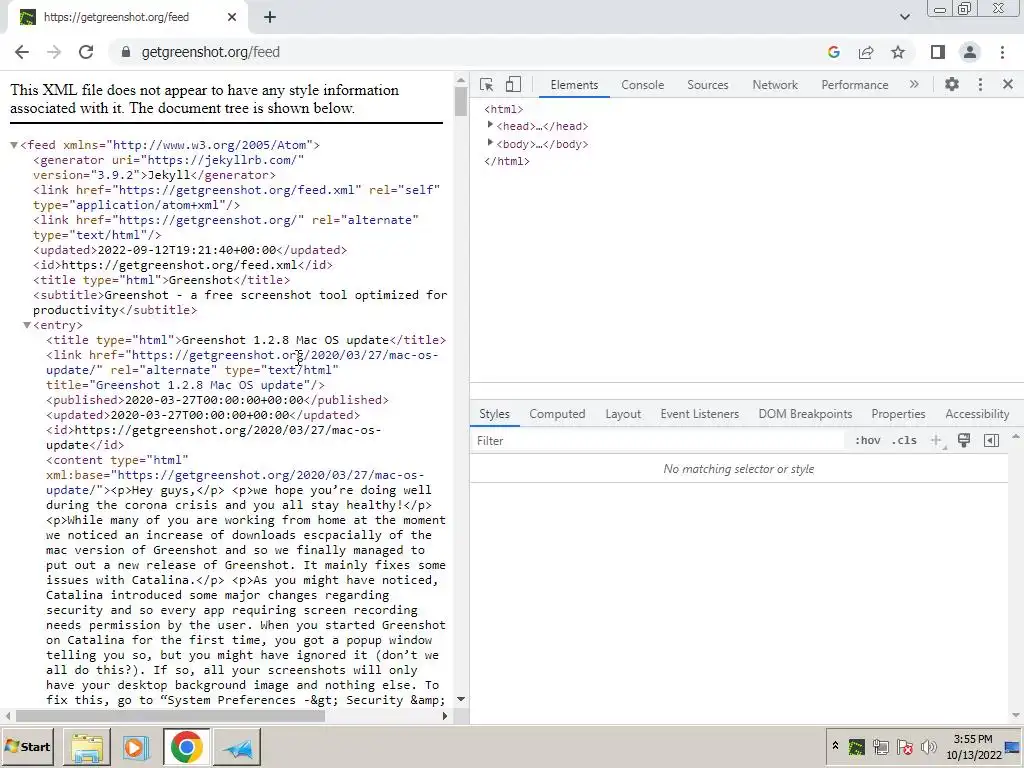
Task: Expand the body node in Elements
Action: (490, 143)
